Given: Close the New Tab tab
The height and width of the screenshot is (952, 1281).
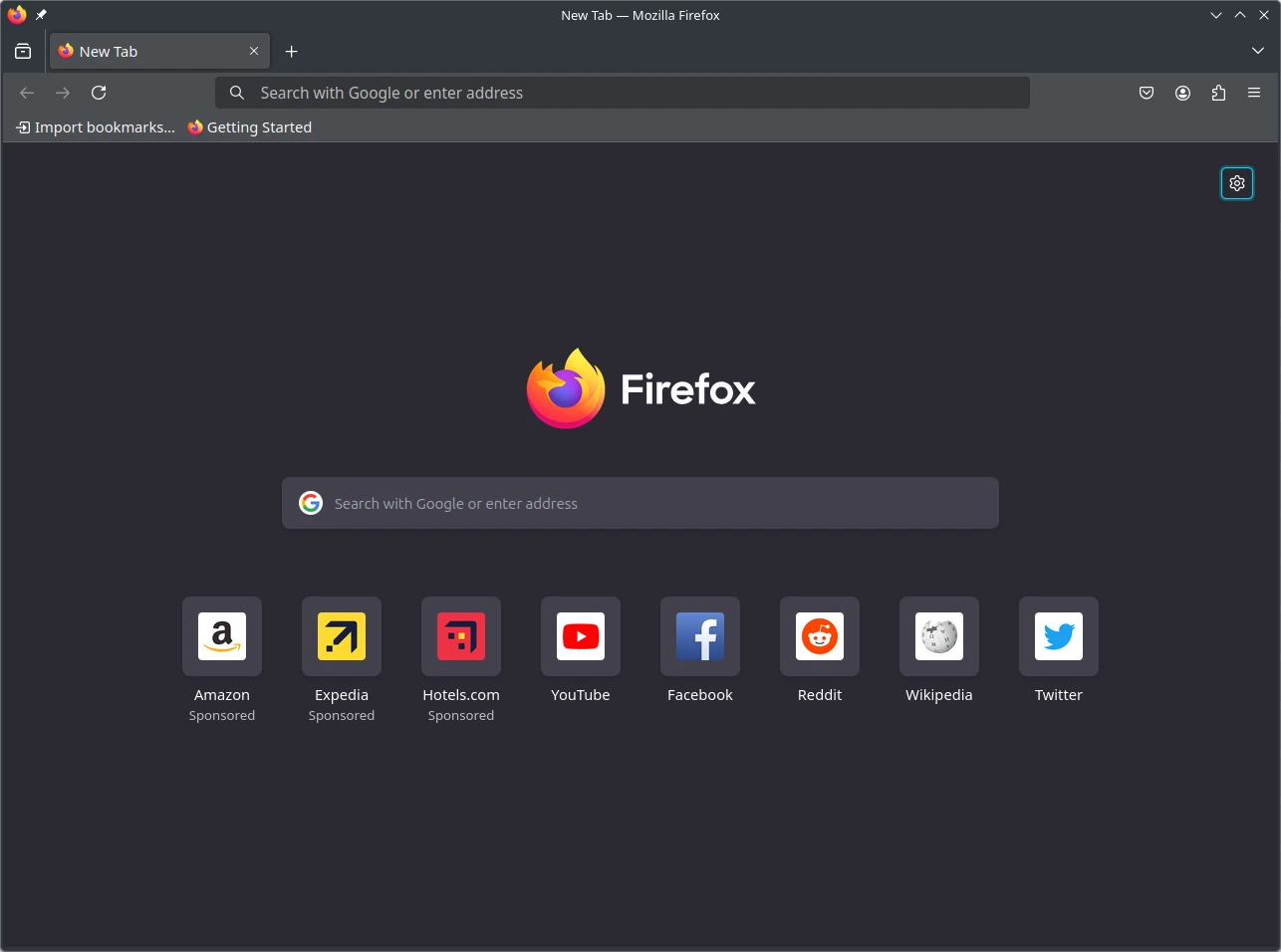Looking at the screenshot, I should 254,51.
